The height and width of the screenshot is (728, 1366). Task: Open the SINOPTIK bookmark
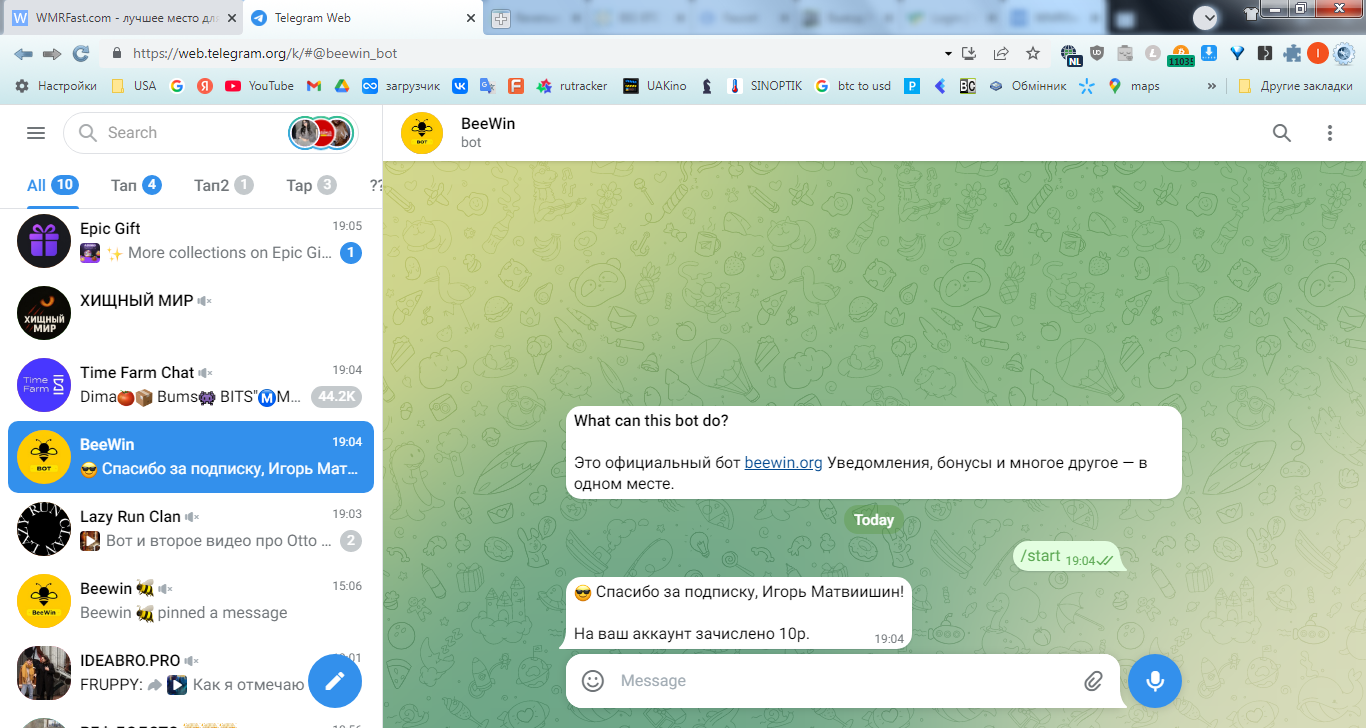(766, 86)
